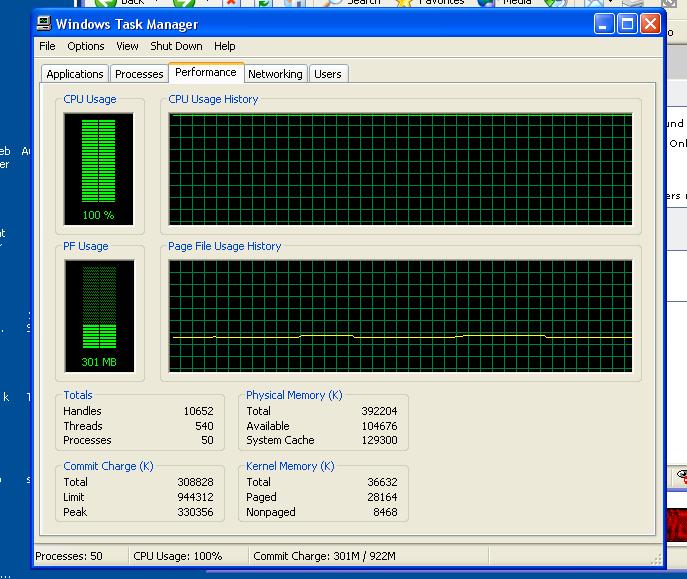Minimize the Windows Task Manager window
Viewport: 687px width, 579px height.
click(605, 23)
